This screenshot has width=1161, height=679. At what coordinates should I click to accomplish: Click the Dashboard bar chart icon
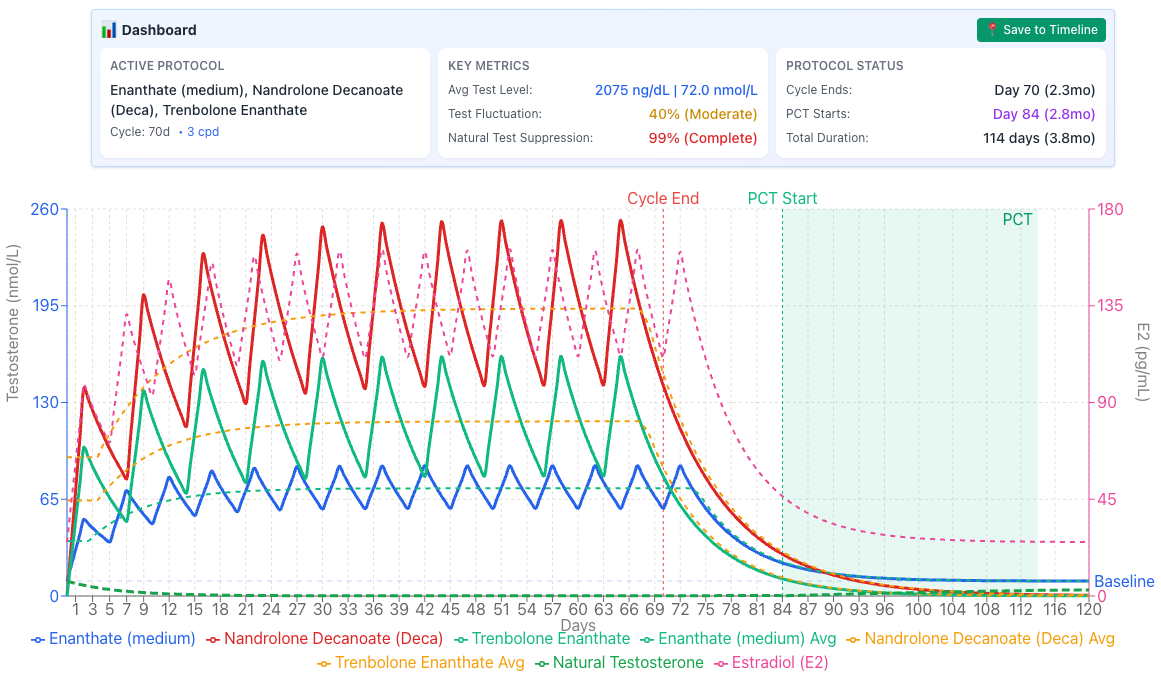[x=109, y=30]
